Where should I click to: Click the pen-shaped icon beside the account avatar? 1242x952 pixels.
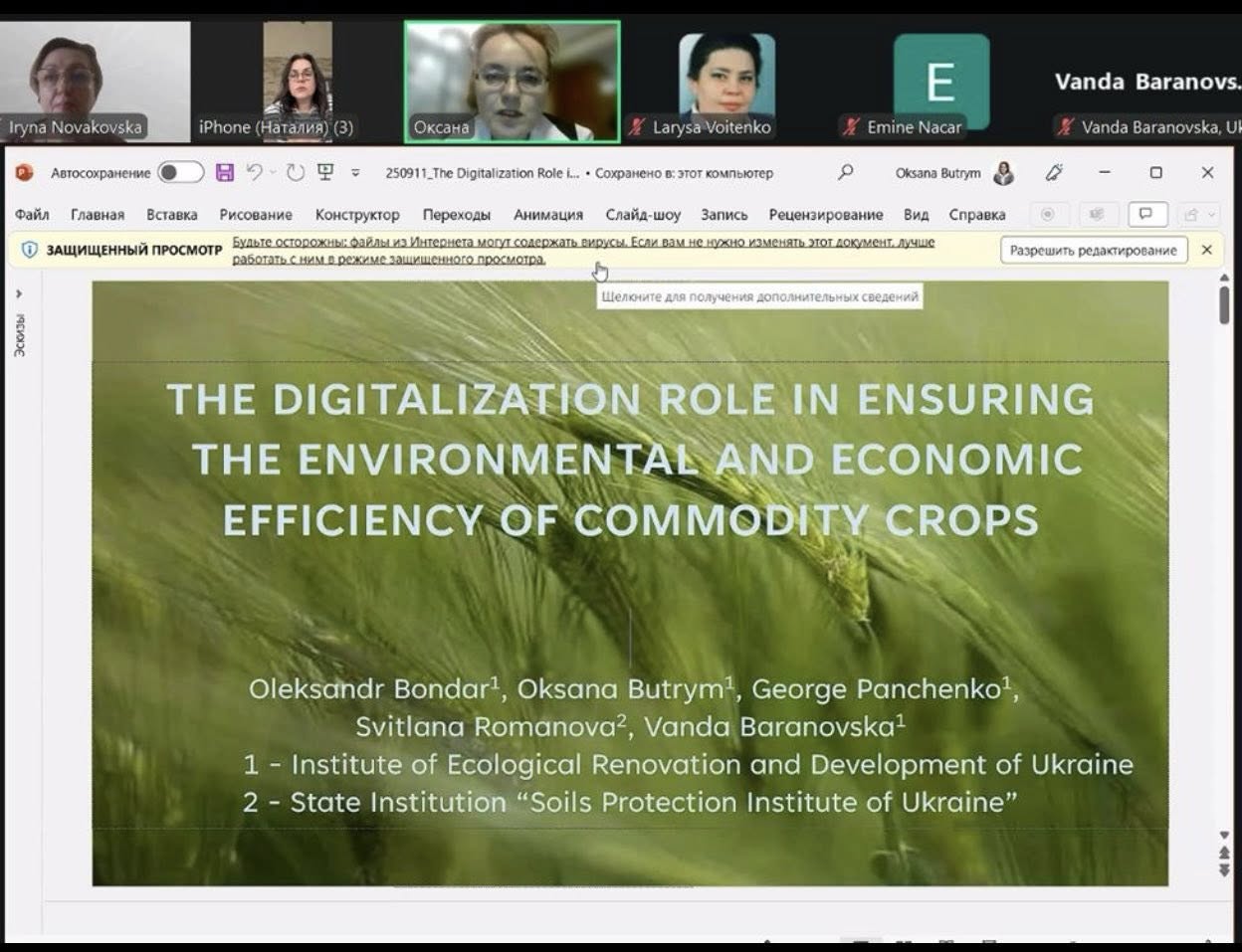point(1054,173)
